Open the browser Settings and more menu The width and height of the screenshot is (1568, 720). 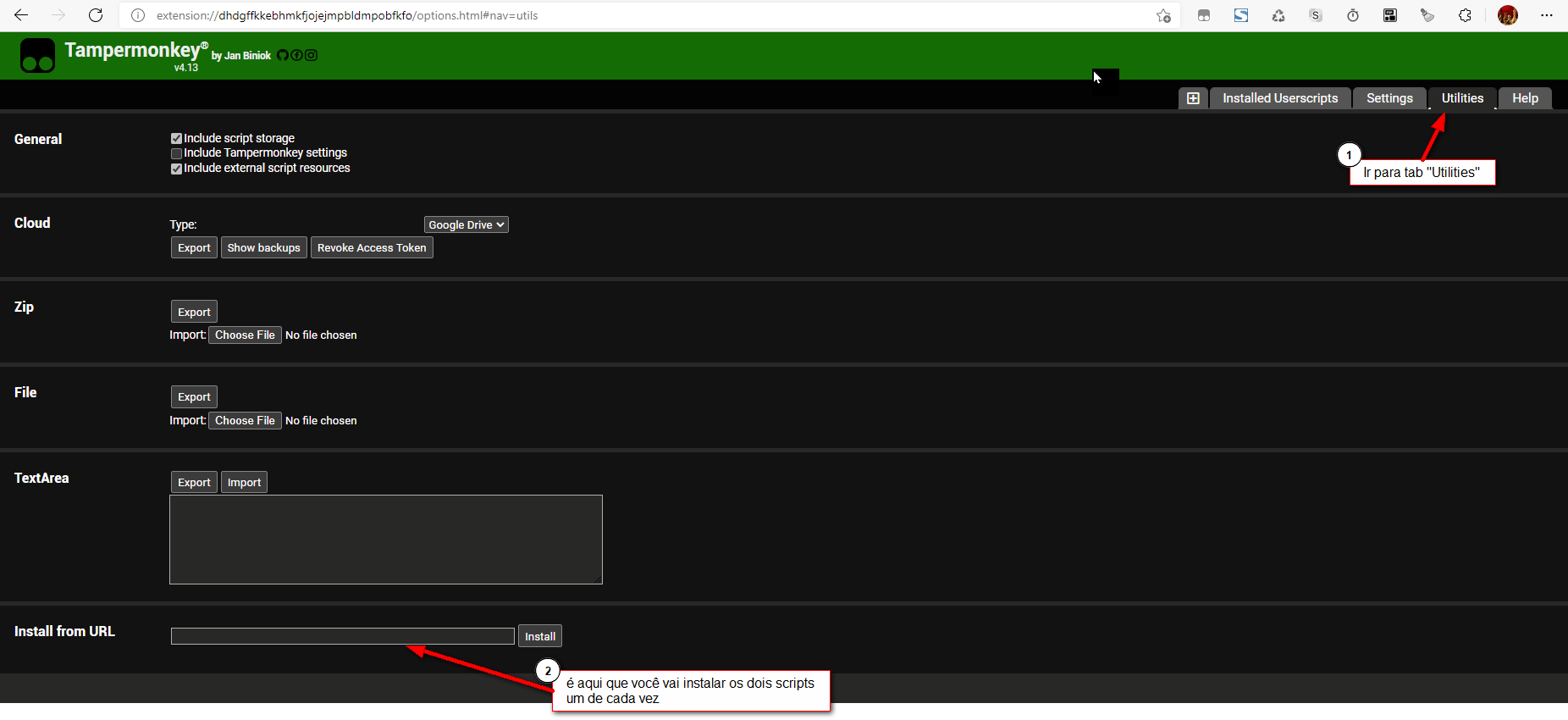(x=1547, y=15)
